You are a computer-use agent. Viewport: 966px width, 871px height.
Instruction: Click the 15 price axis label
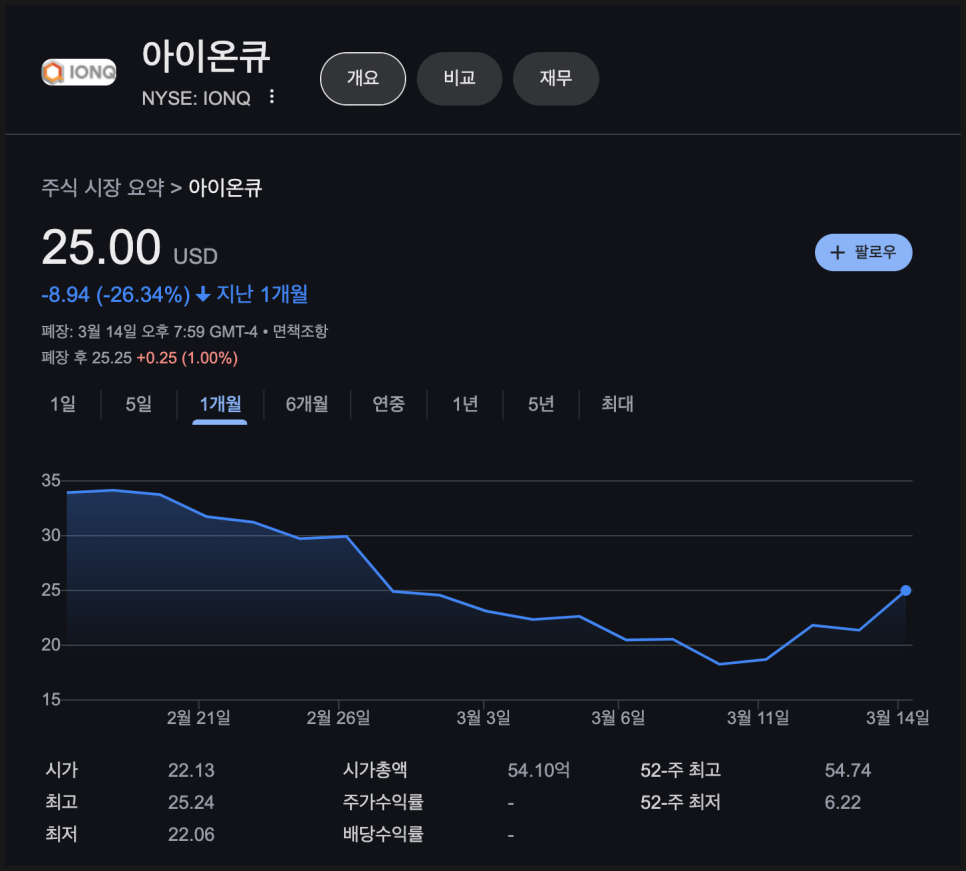tap(51, 700)
